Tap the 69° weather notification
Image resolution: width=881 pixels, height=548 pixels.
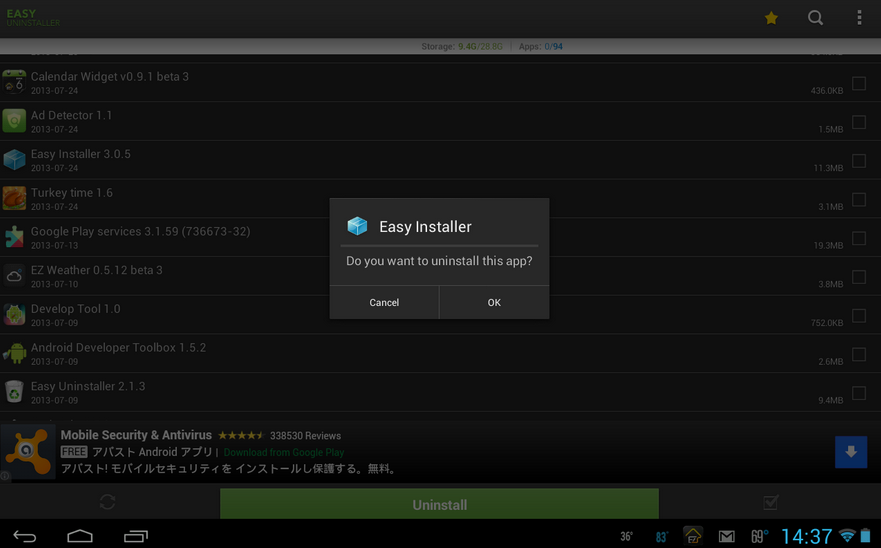coord(760,536)
